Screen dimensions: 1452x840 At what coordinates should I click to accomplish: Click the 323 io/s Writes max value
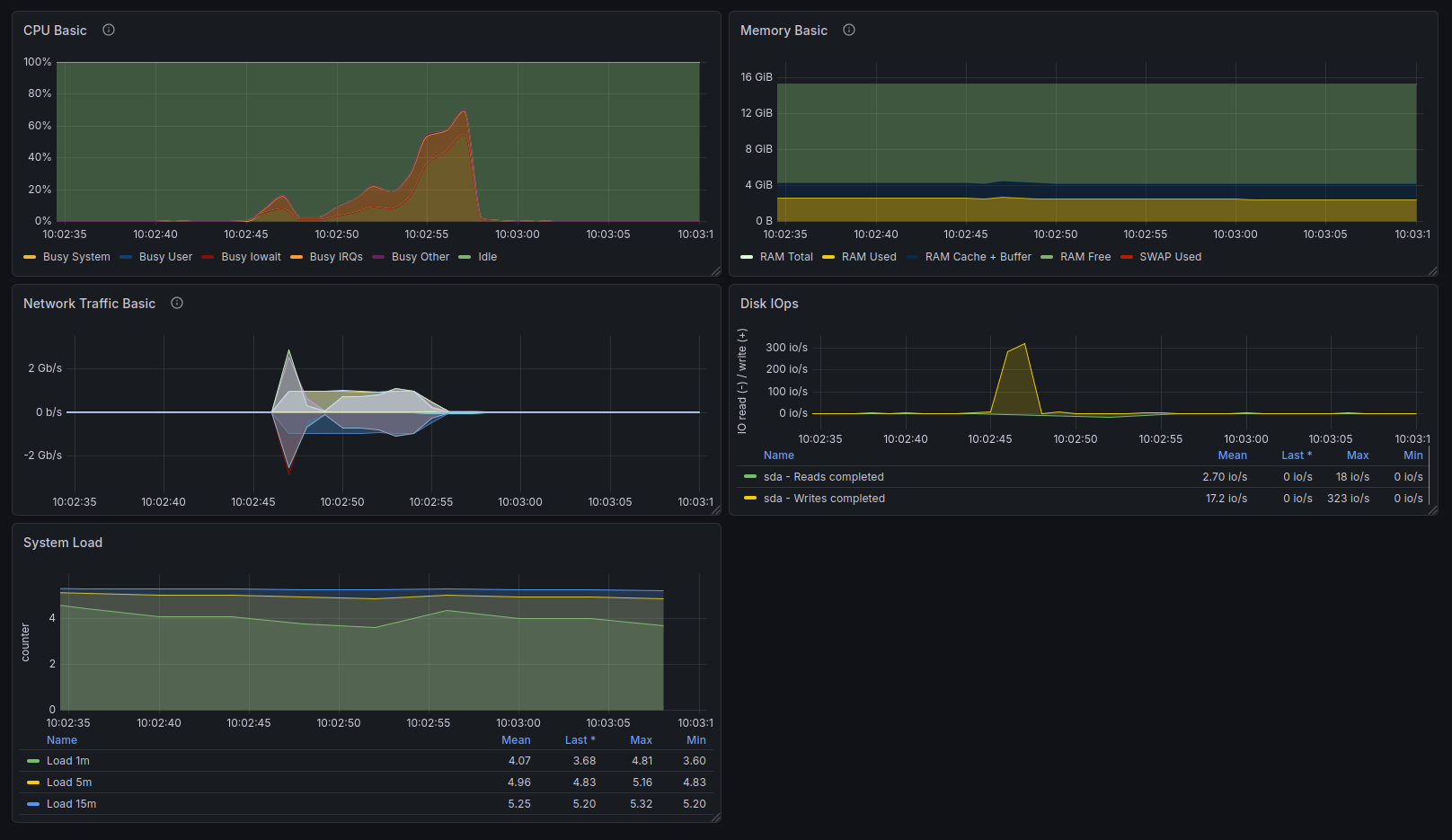click(x=1348, y=499)
